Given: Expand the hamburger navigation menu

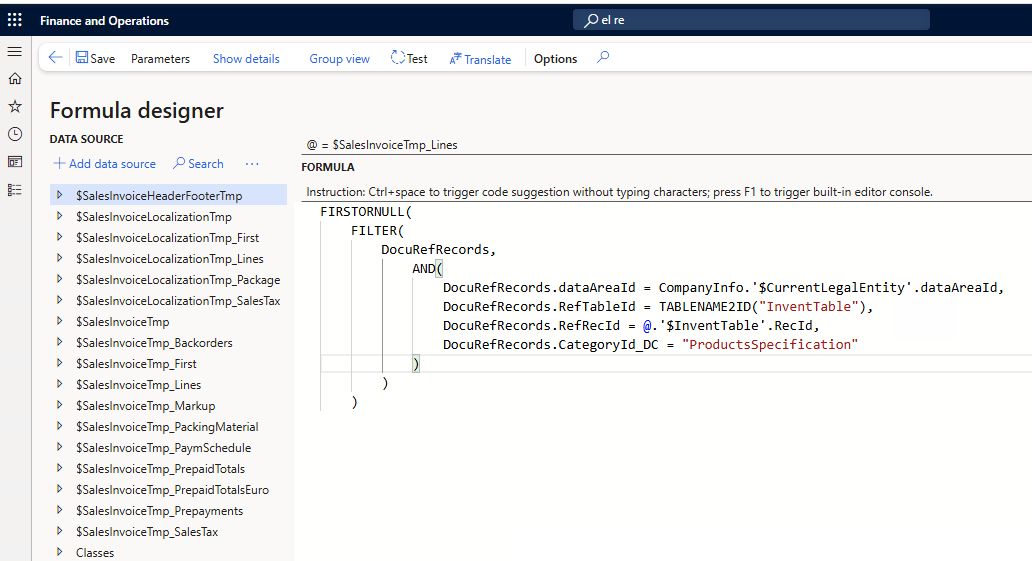Looking at the screenshot, I should tap(15, 51).
